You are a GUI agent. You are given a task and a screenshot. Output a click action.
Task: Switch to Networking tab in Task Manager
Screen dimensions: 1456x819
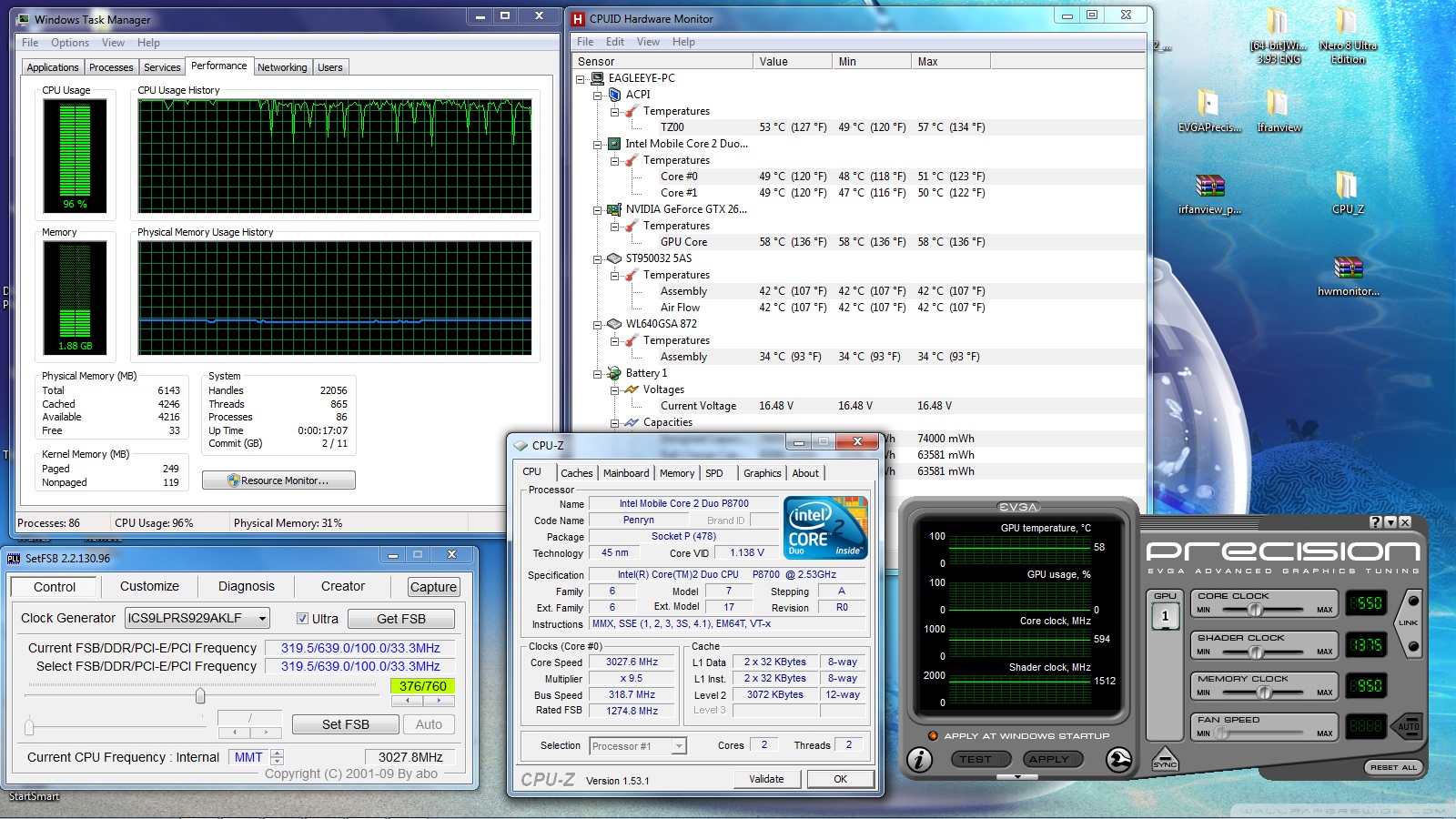(282, 67)
